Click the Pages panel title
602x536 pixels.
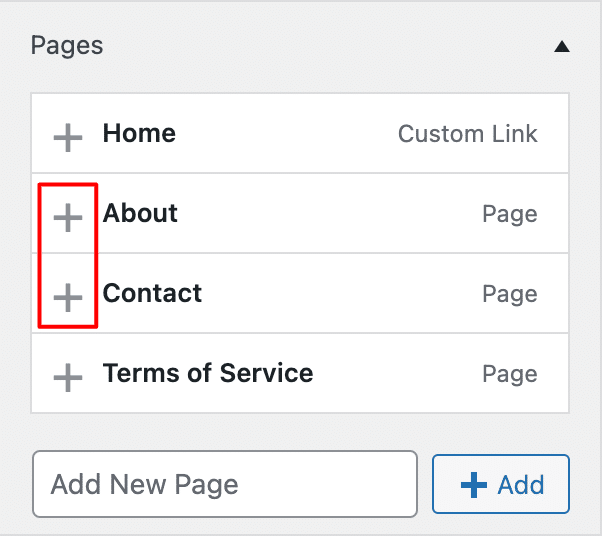tap(67, 45)
